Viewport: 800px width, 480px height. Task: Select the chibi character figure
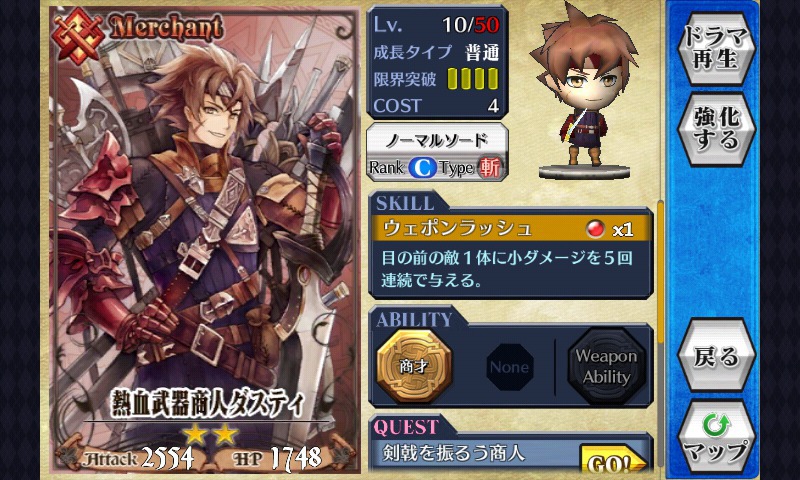point(584,90)
